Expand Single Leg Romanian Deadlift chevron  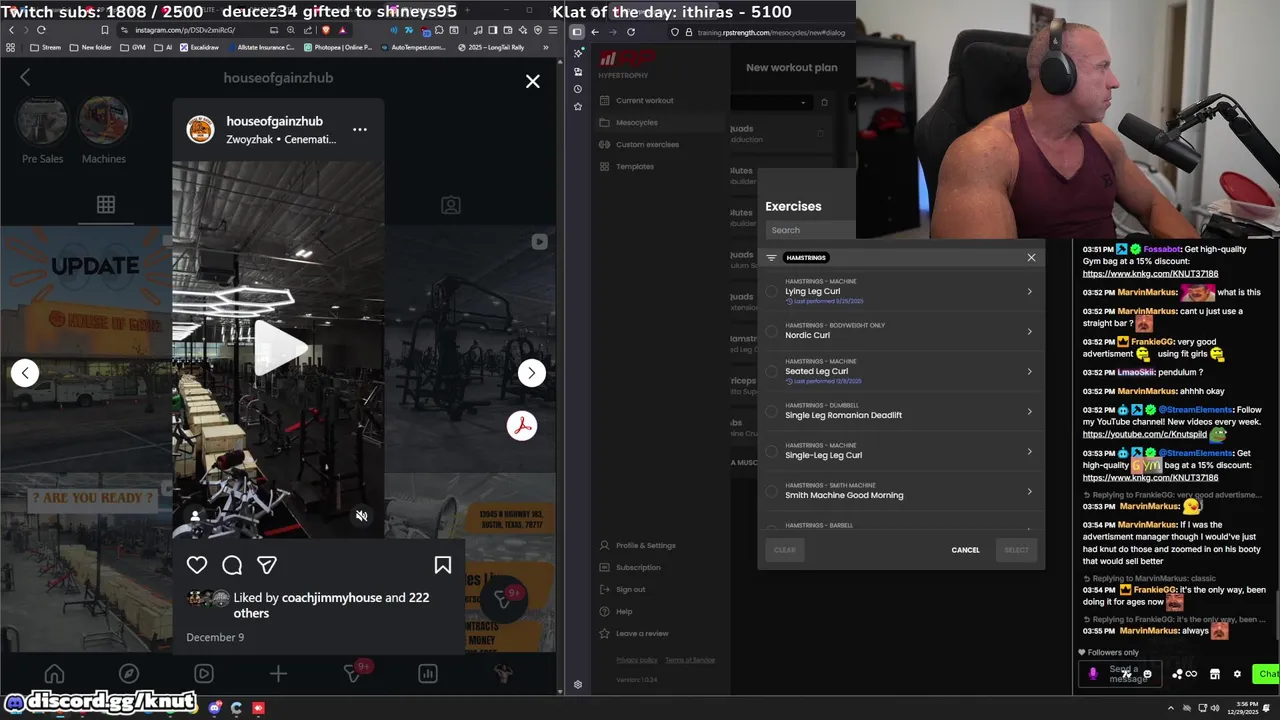click(1029, 411)
